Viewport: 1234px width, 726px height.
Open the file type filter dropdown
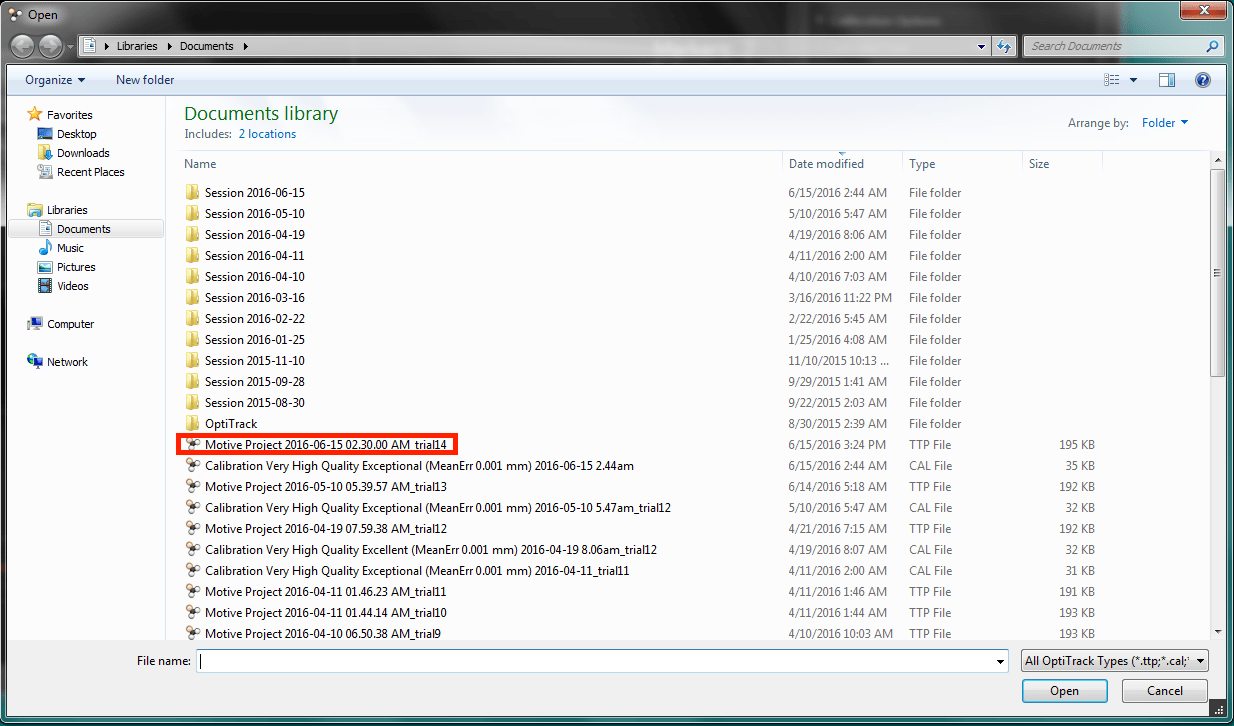(x=1115, y=661)
